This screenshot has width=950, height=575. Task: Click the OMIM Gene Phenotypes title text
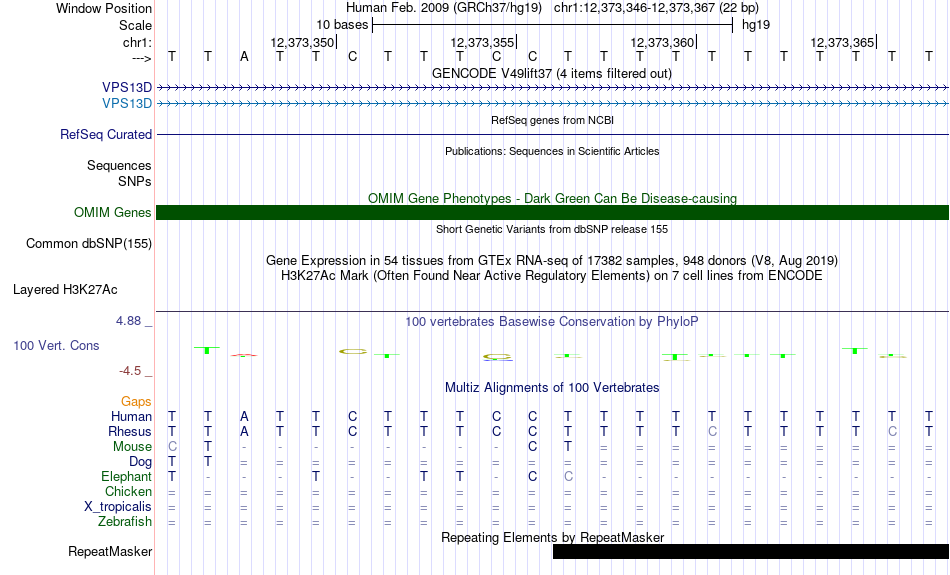(x=553, y=199)
